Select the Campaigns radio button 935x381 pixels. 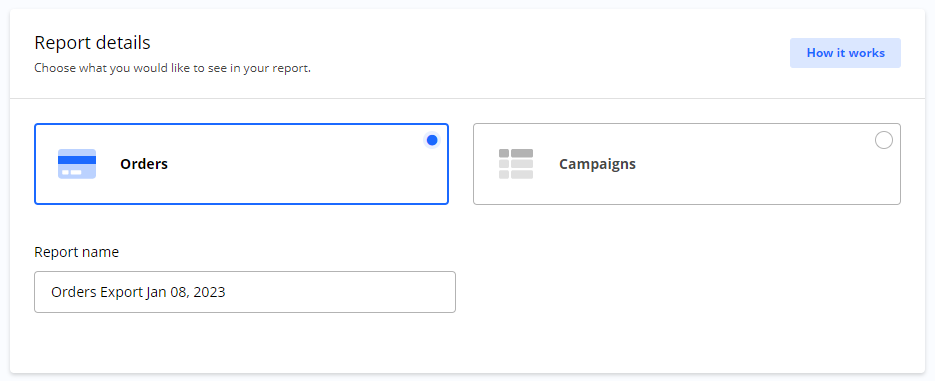coord(884,140)
